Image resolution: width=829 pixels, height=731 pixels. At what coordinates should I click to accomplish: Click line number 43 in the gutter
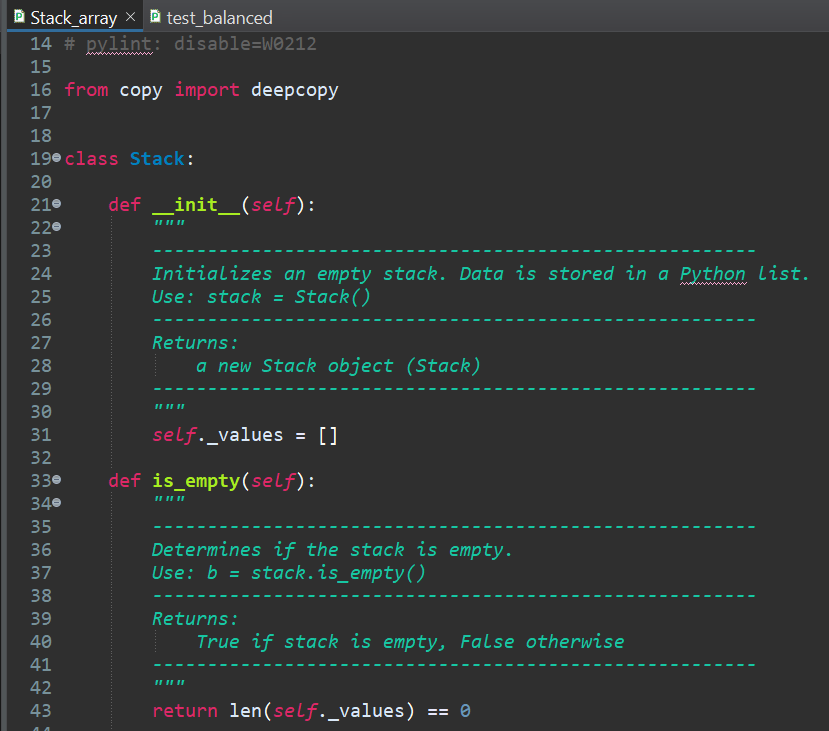[41, 711]
